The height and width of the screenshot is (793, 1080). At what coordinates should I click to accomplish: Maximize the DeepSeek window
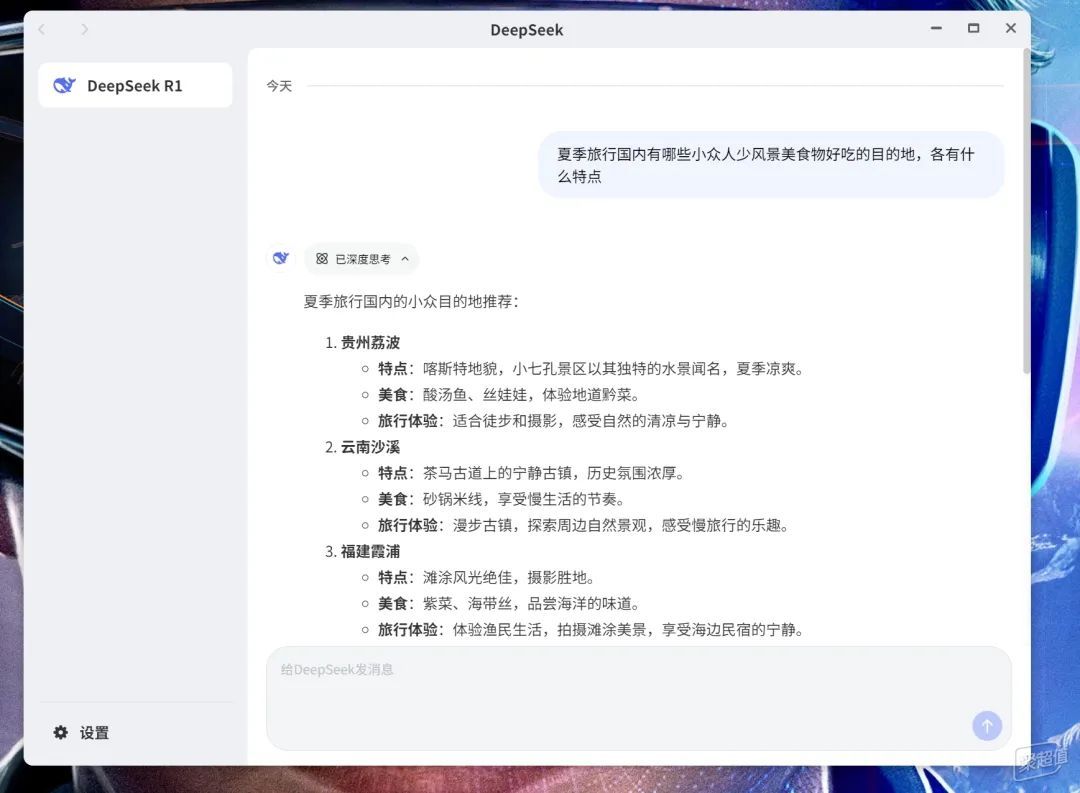click(x=973, y=28)
